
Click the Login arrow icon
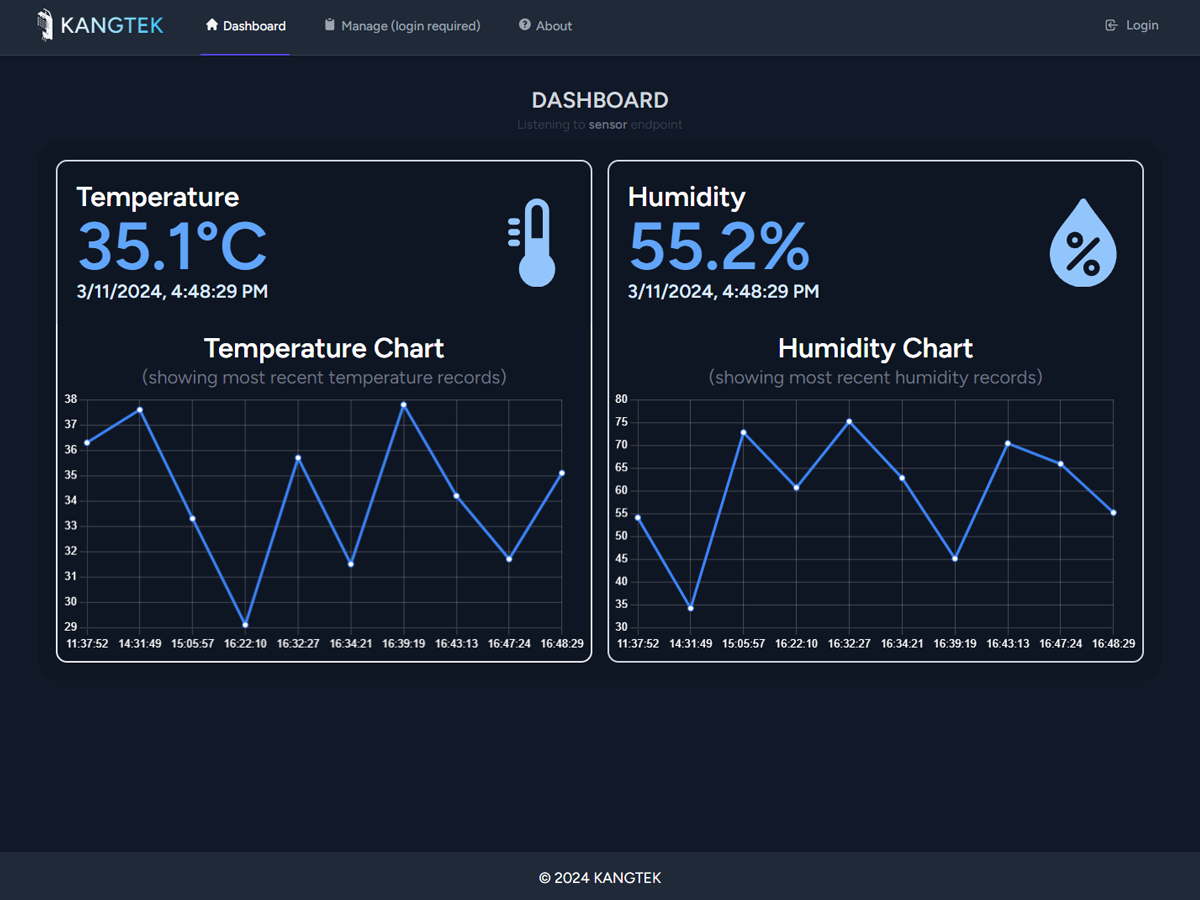1111,25
